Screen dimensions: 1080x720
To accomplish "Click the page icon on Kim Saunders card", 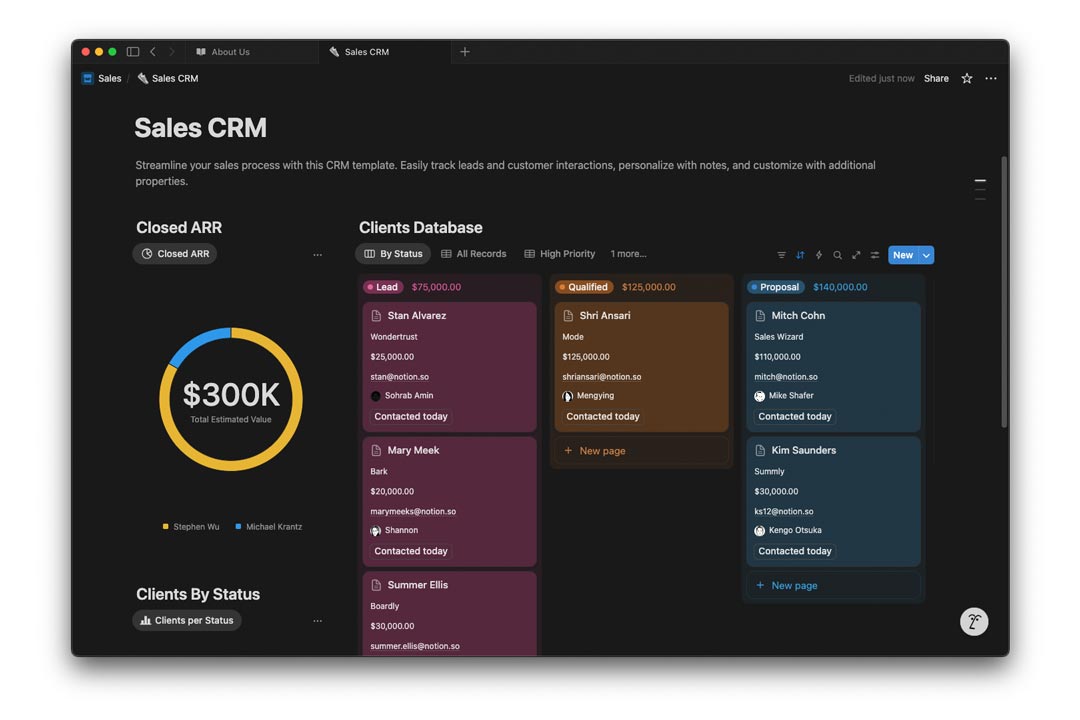I will pyautogui.click(x=760, y=450).
